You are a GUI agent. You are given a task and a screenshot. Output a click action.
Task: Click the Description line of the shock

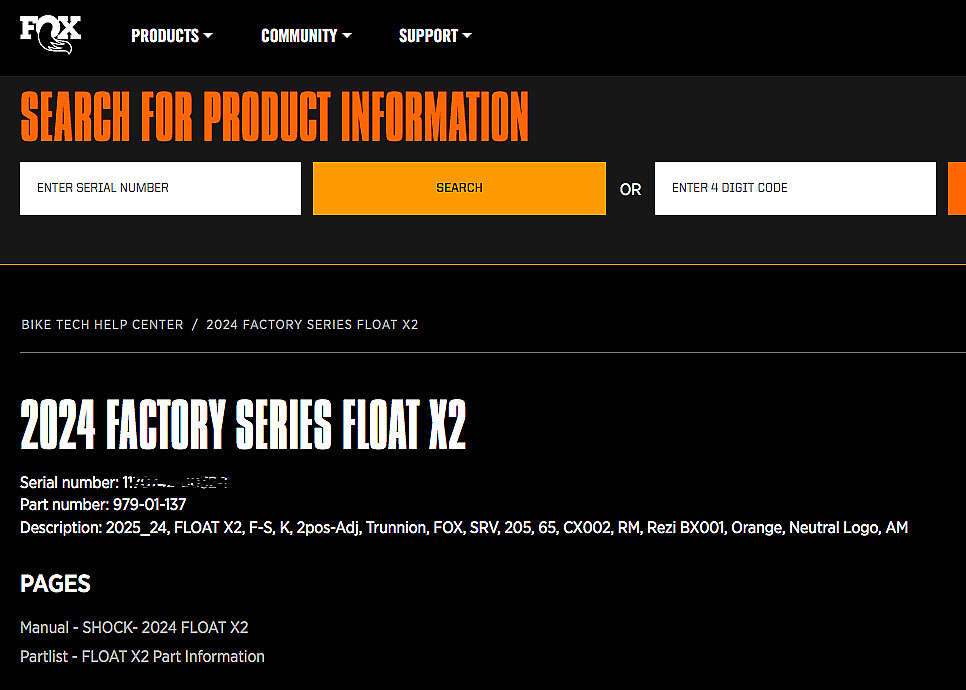[464, 528]
